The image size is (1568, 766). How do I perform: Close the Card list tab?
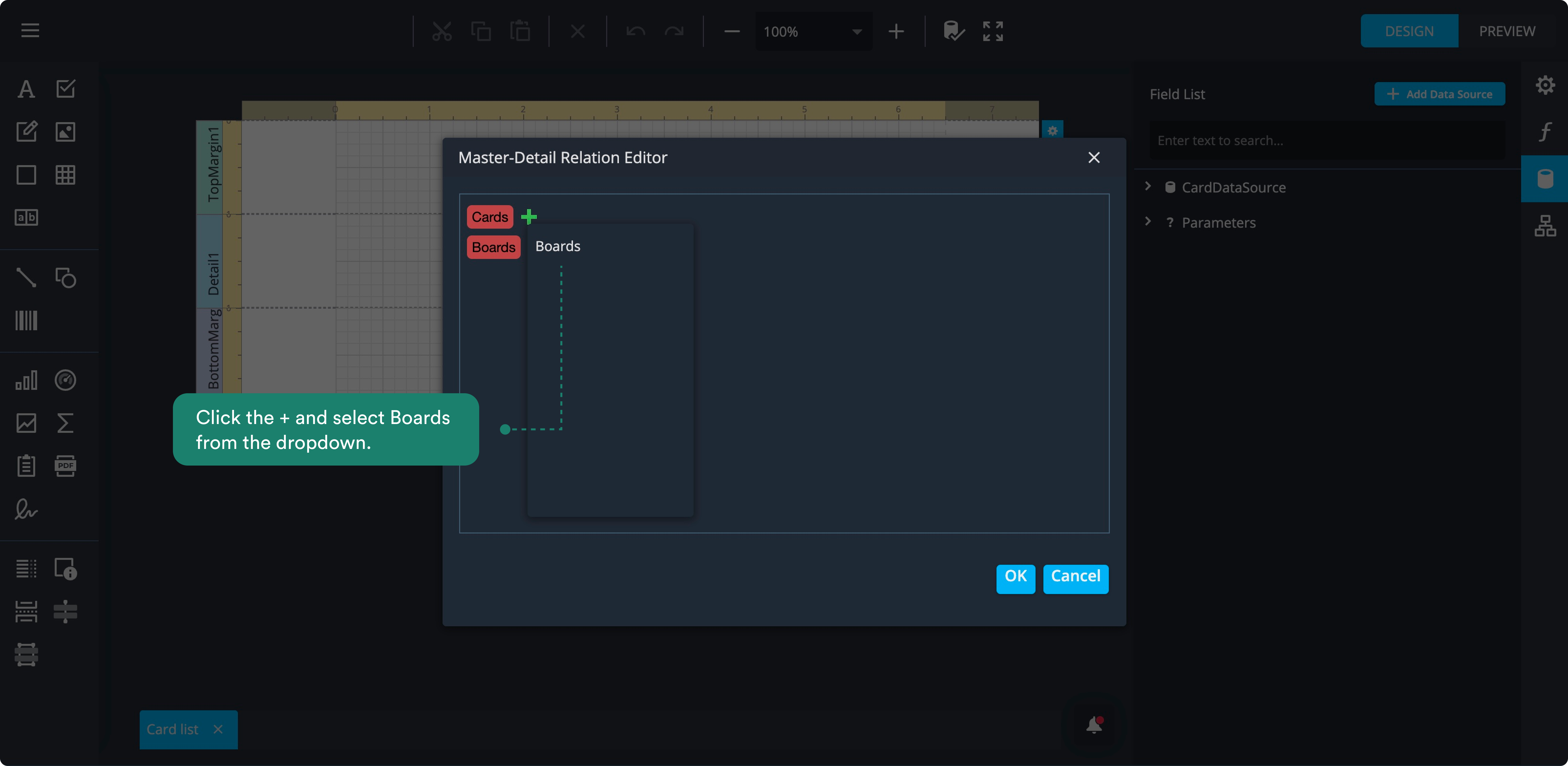[218, 729]
